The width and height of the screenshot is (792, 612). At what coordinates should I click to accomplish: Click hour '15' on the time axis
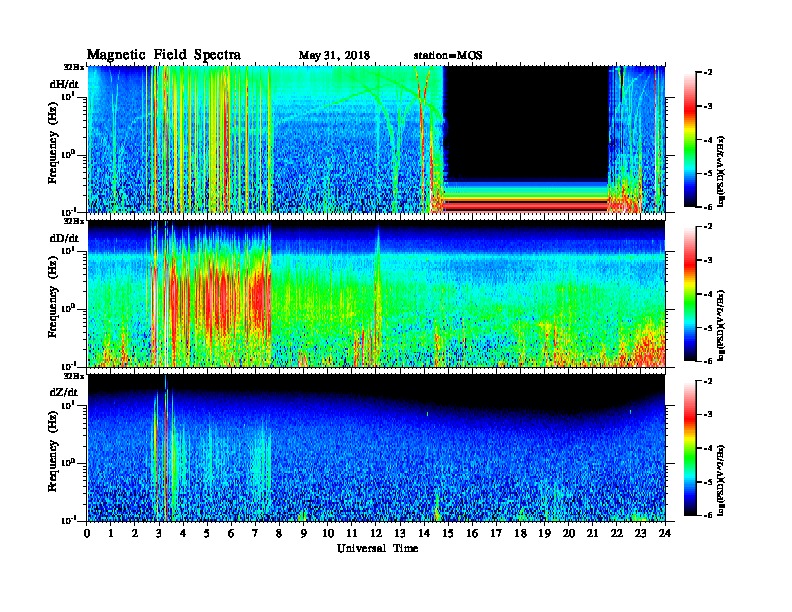pyautogui.click(x=448, y=533)
